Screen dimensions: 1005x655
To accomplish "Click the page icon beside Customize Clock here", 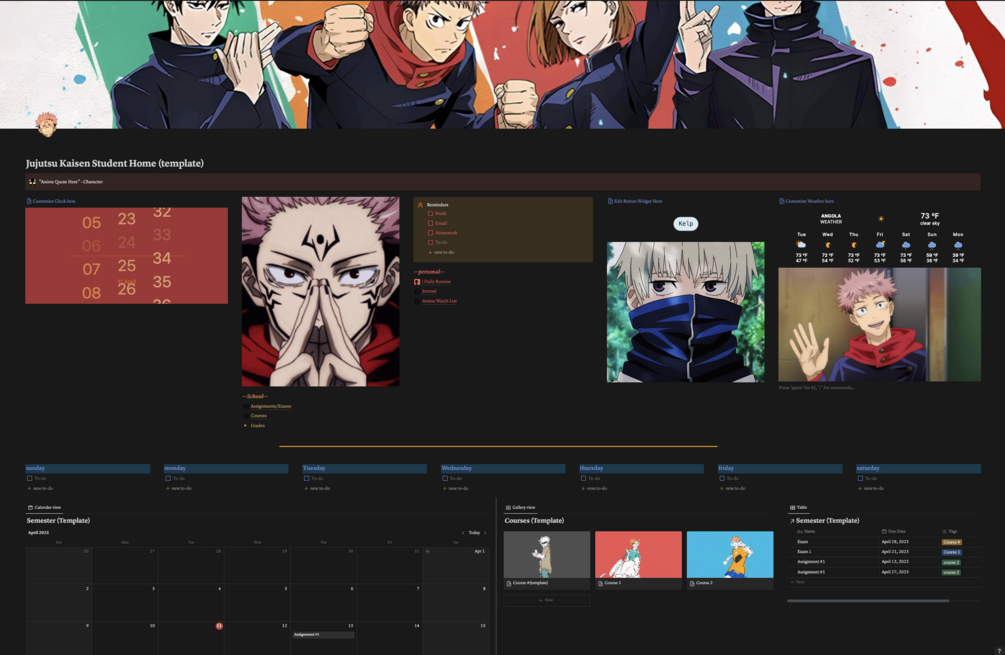I will click(29, 201).
